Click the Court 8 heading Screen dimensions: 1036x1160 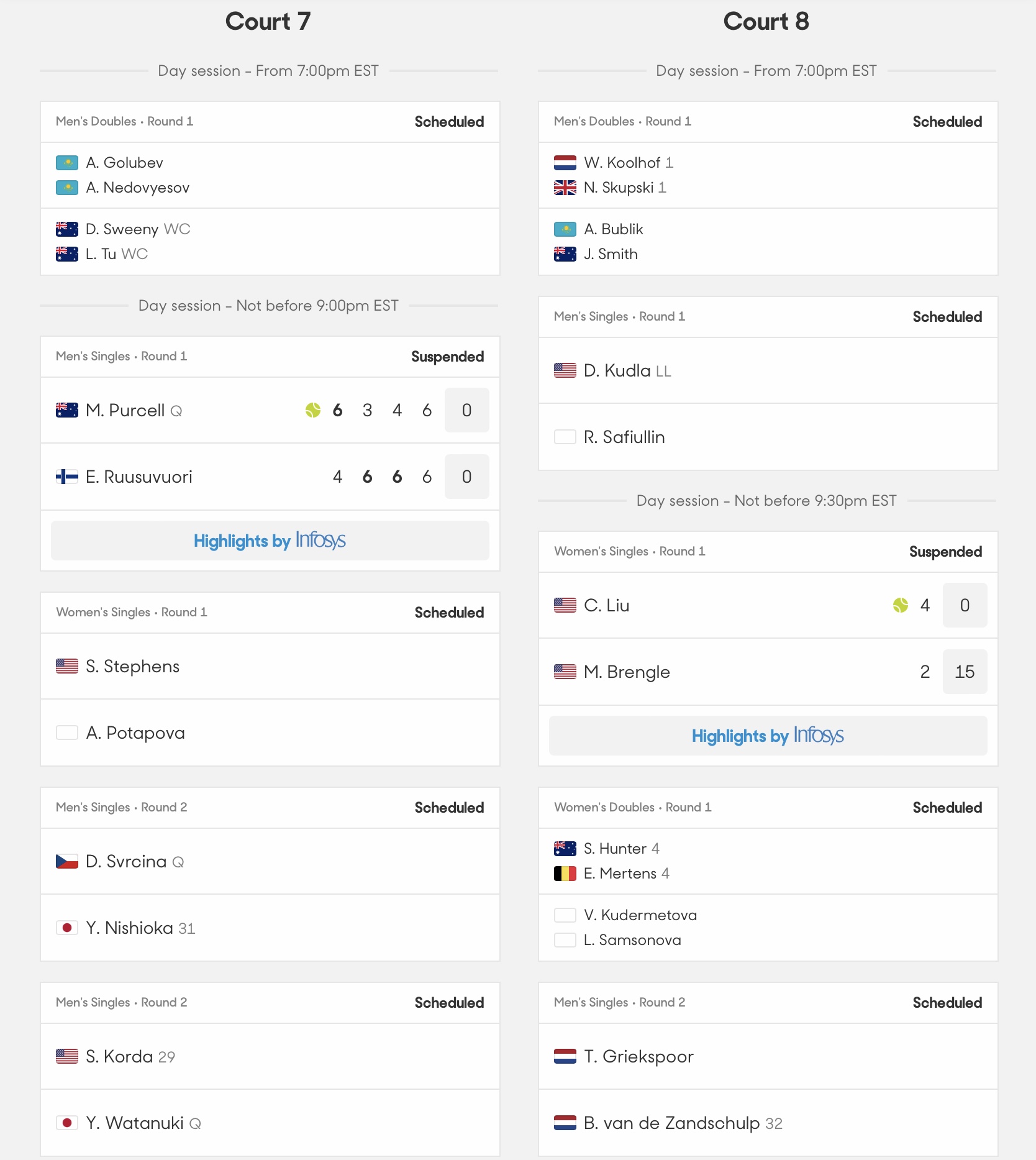(766, 22)
